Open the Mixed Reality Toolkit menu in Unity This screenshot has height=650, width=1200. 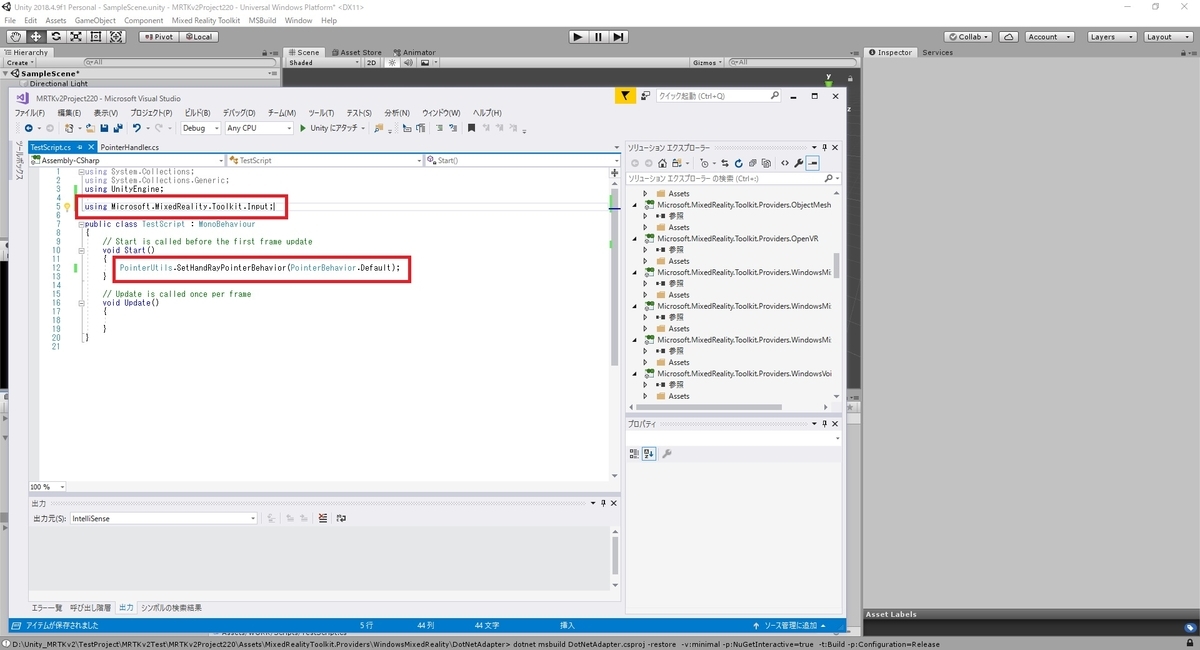[206, 20]
